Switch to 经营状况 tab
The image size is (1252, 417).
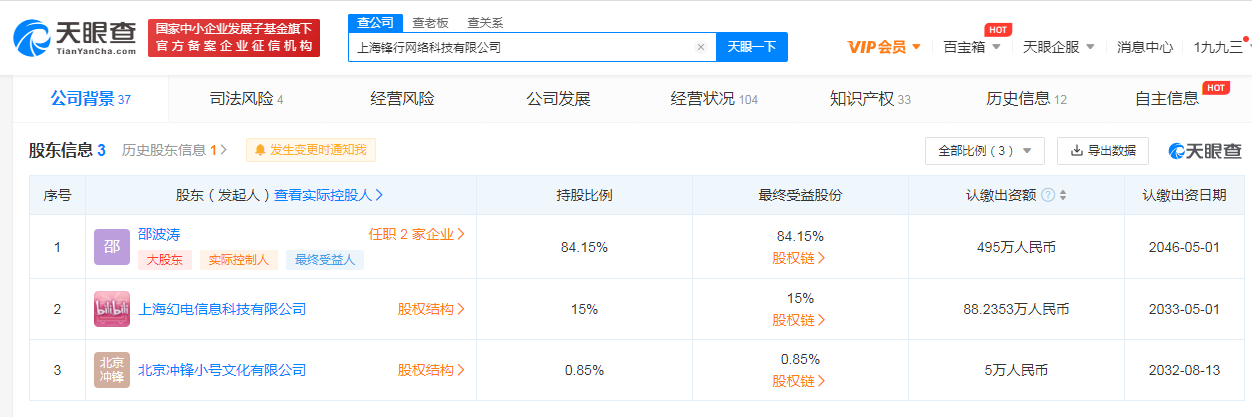tap(714, 99)
